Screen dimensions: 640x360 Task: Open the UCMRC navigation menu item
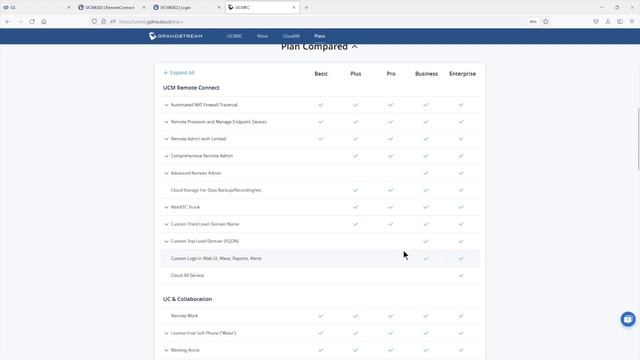coord(234,36)
